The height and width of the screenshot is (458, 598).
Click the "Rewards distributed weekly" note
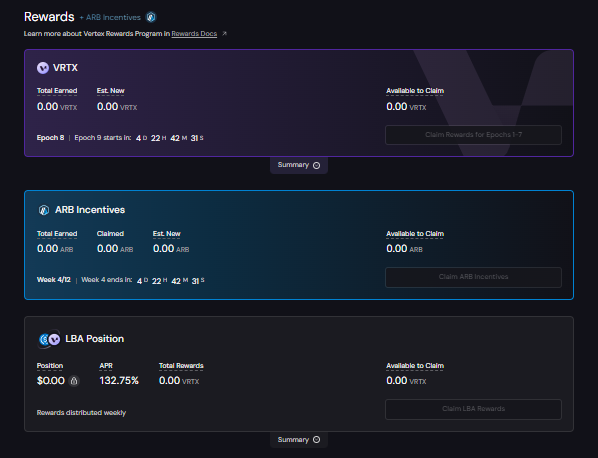[x=81, y=413]
